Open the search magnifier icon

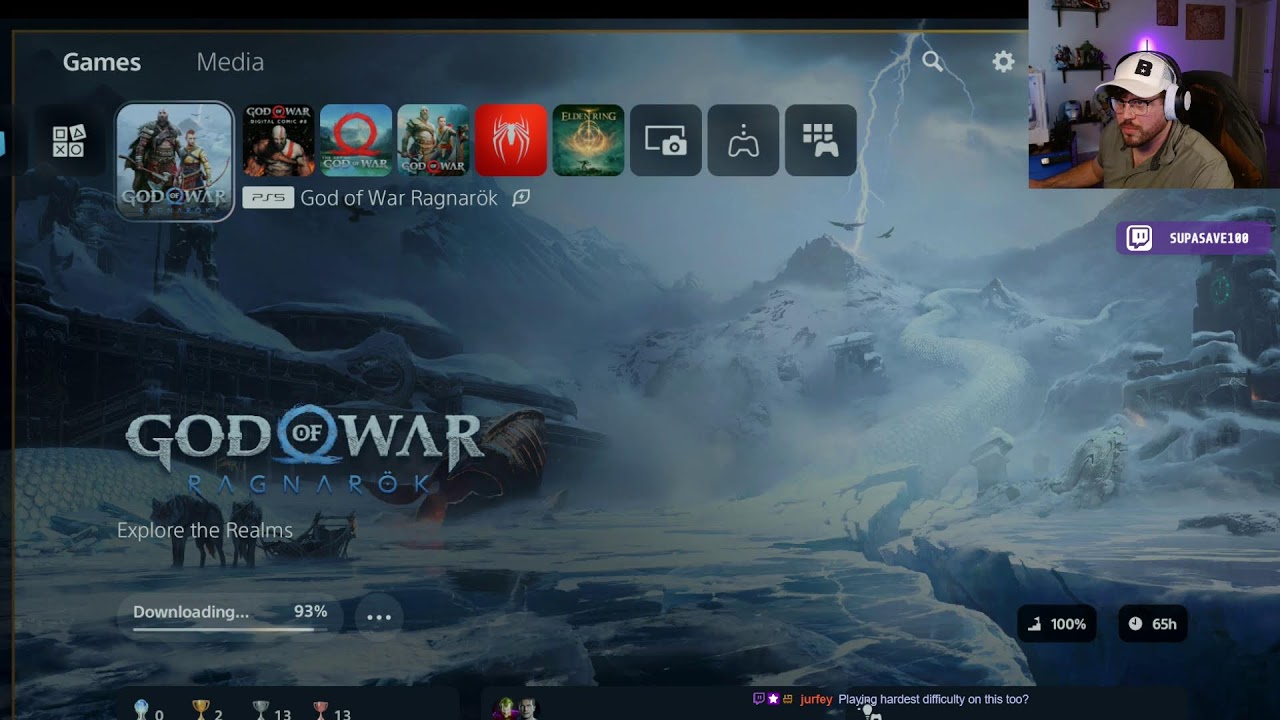point(932,62)
